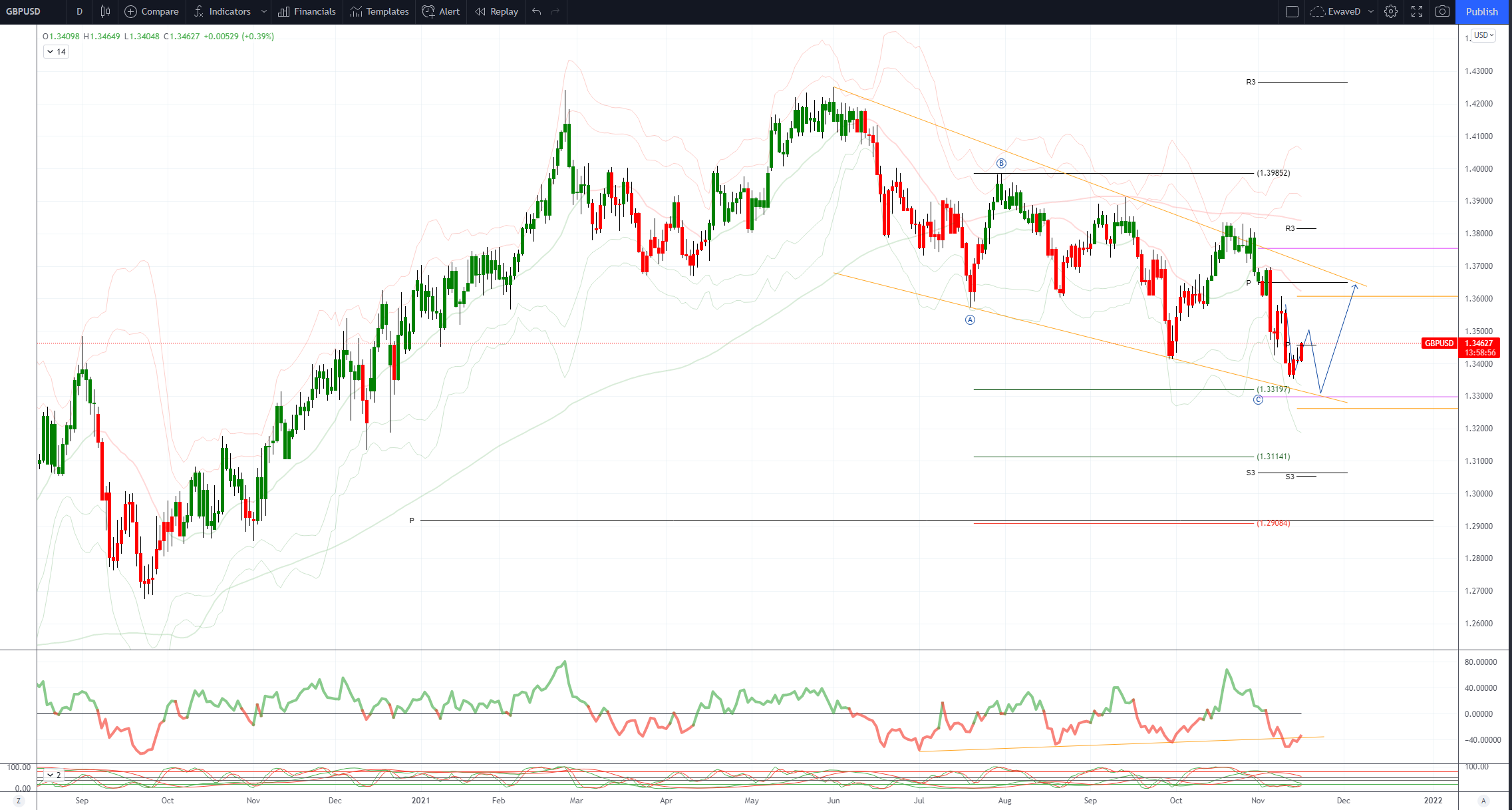Undo the last chart action

537,11
